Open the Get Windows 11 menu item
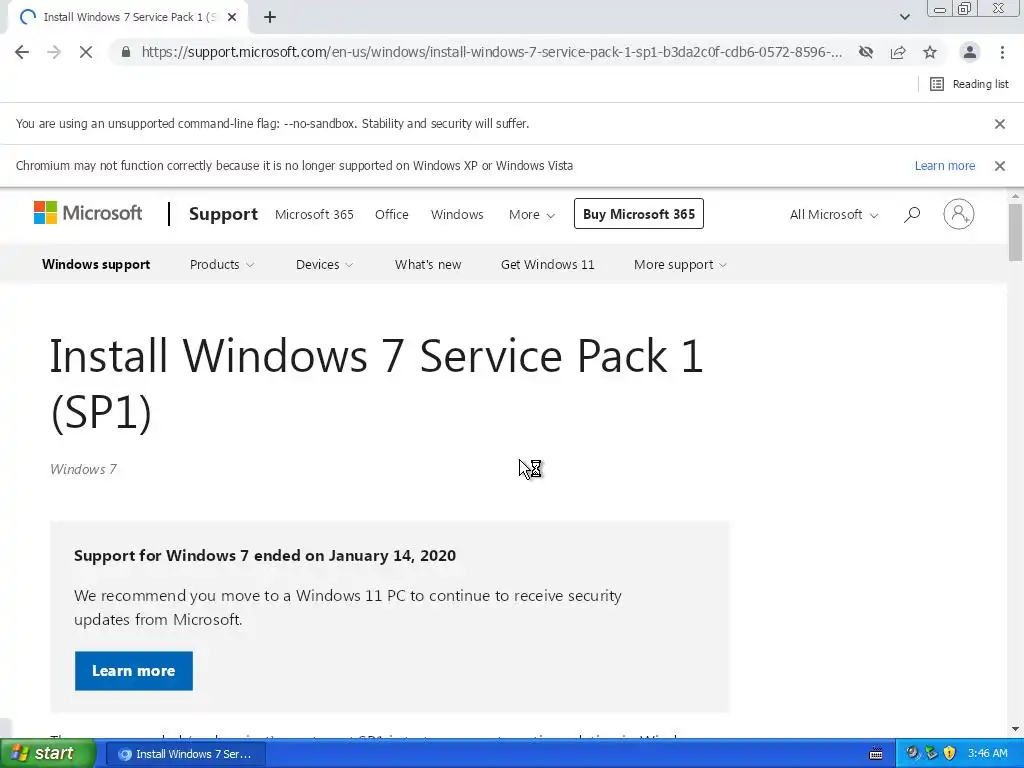 (547, 264)
